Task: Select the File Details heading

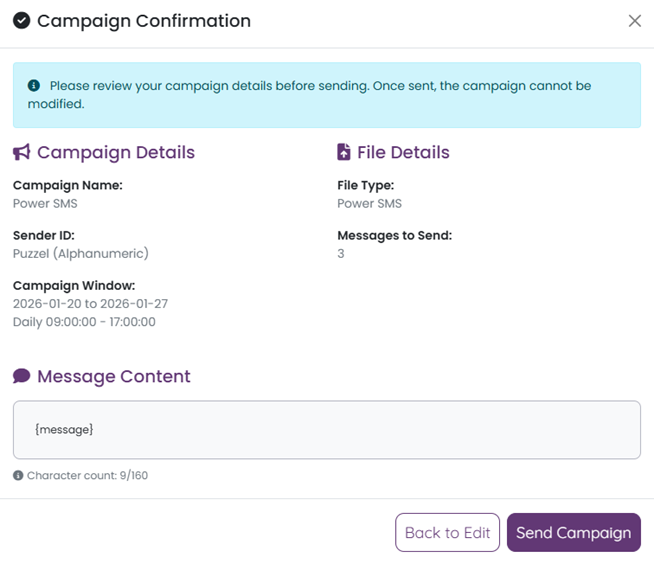Action: tap(403, 153)
